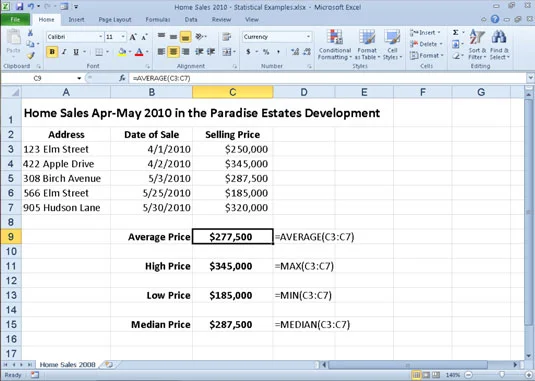
Task: Open the Sort & Filter dropdown
Action: point(477,45)
